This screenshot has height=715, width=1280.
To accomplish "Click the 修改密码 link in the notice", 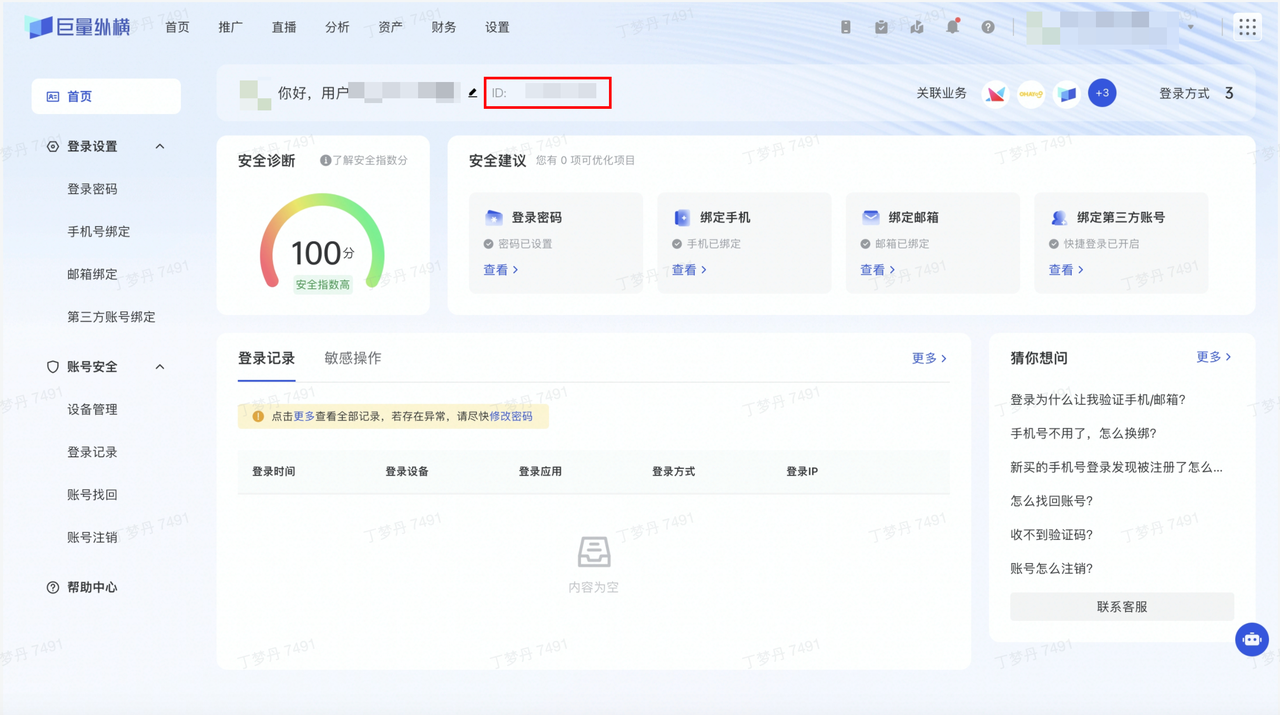I will 511,416.
